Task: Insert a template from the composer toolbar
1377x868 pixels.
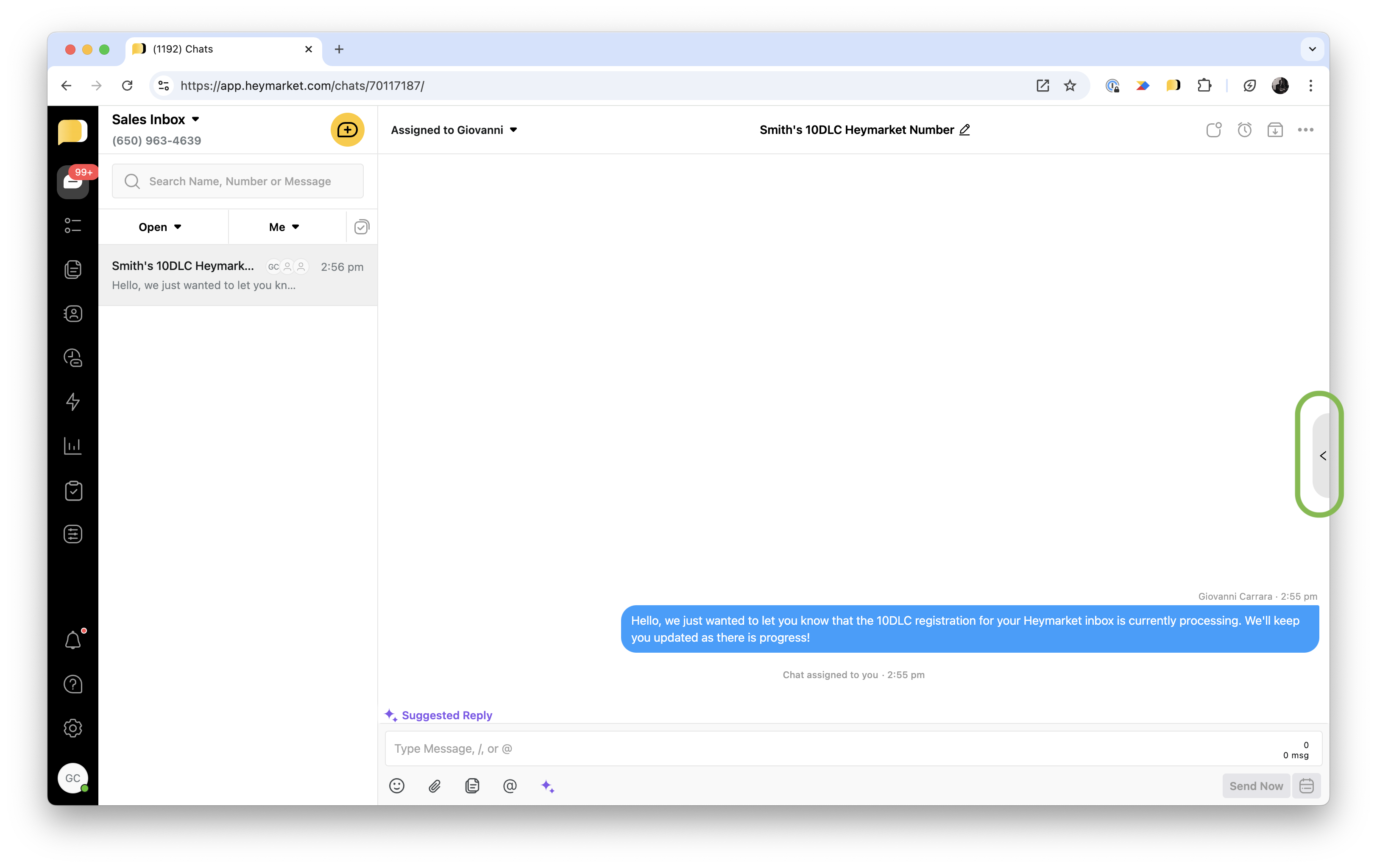Action: click(472, 786)
